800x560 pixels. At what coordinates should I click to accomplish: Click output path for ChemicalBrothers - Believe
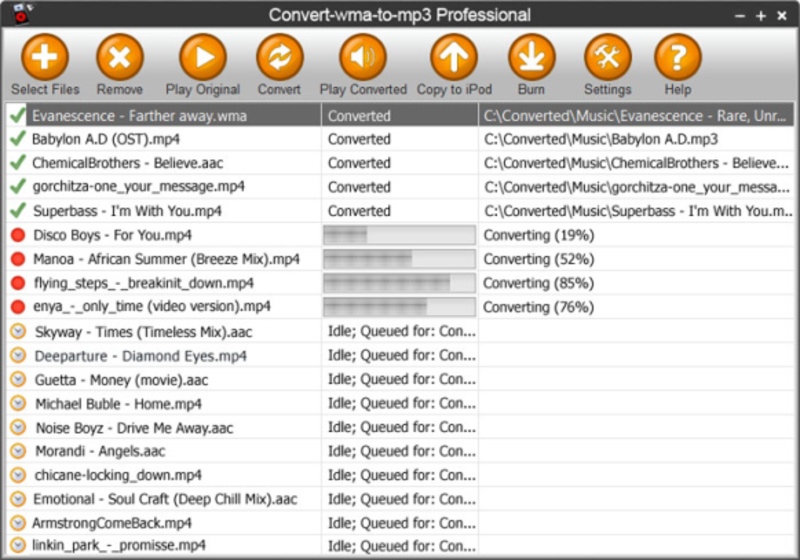click(636, 163)
